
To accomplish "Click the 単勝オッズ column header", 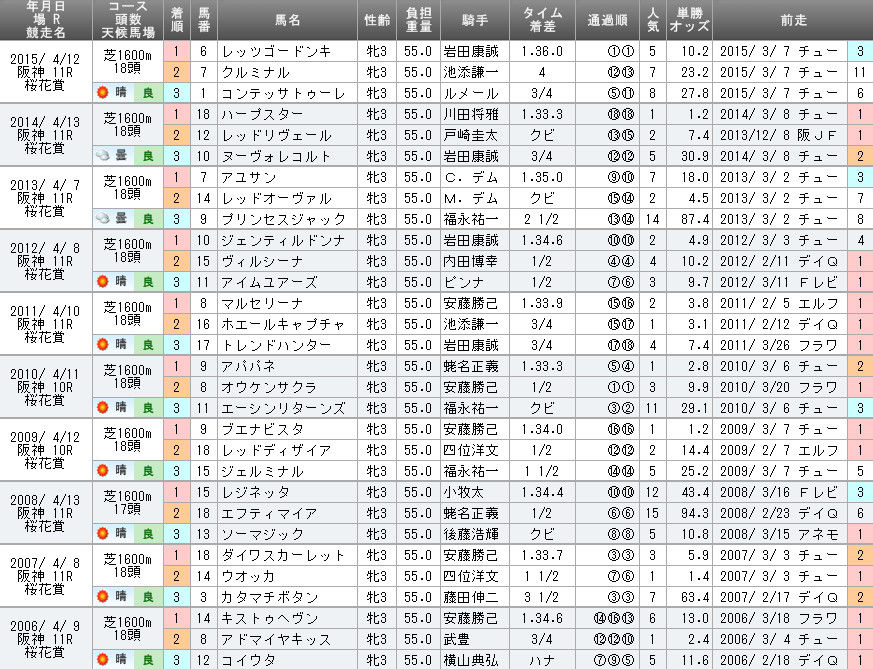I will click(x=689, y=20).
